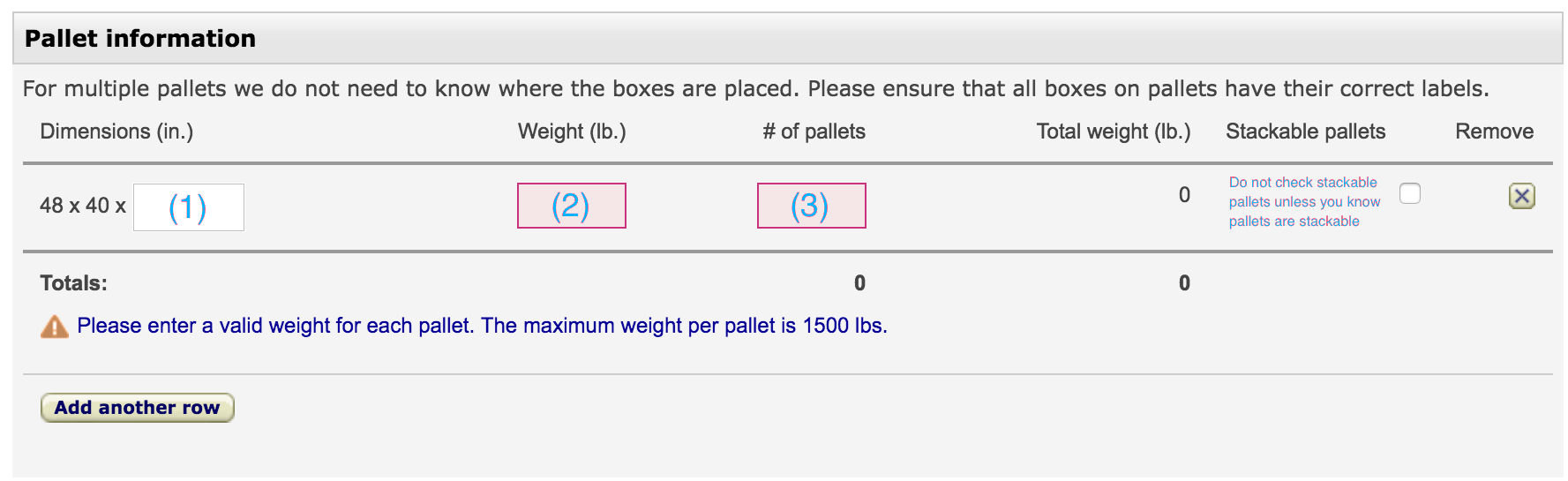
Task: Click the Add another row button
Action: (x=138, y=408)
